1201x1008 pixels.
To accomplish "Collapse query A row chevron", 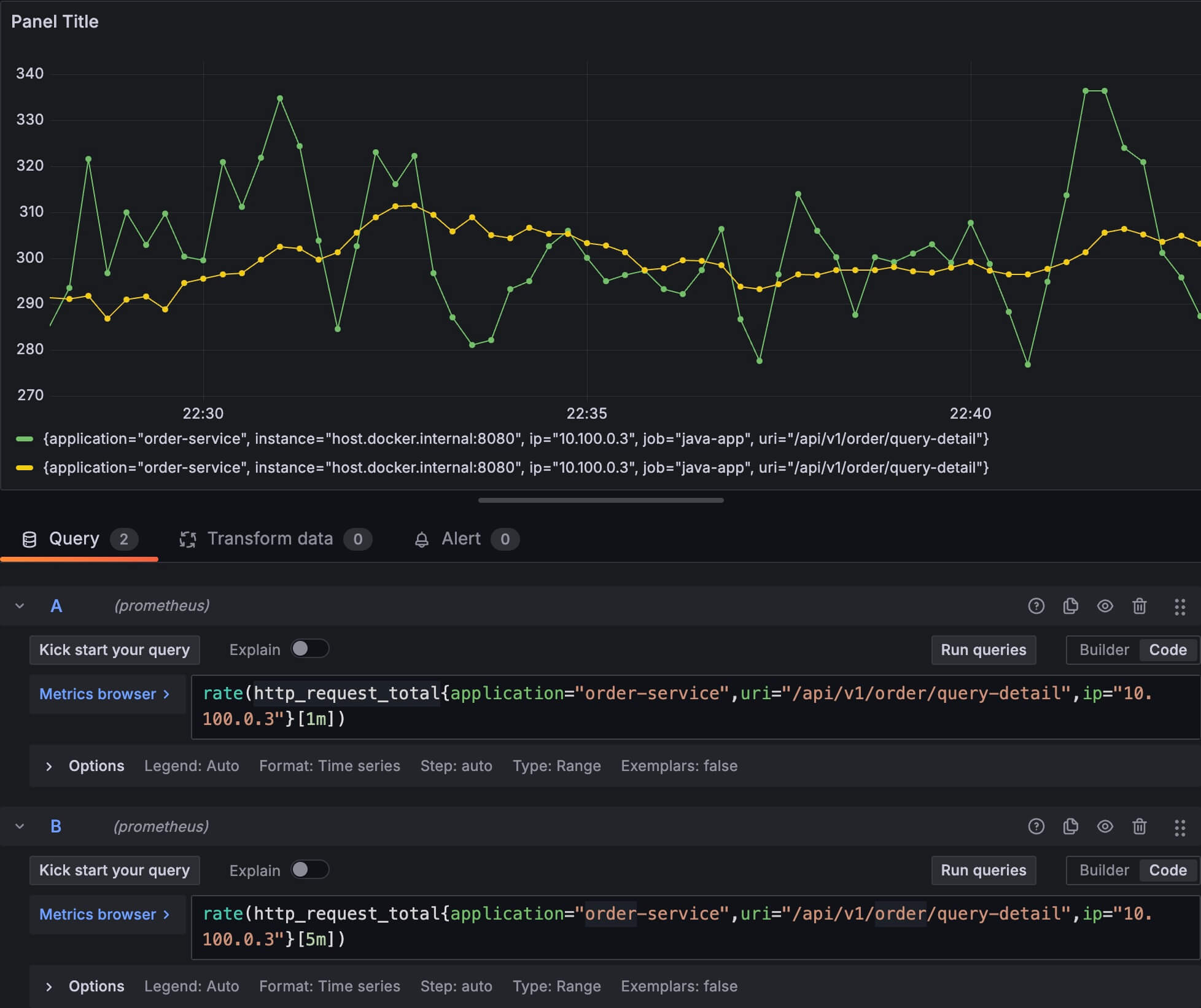I will (x=20, y=606).
